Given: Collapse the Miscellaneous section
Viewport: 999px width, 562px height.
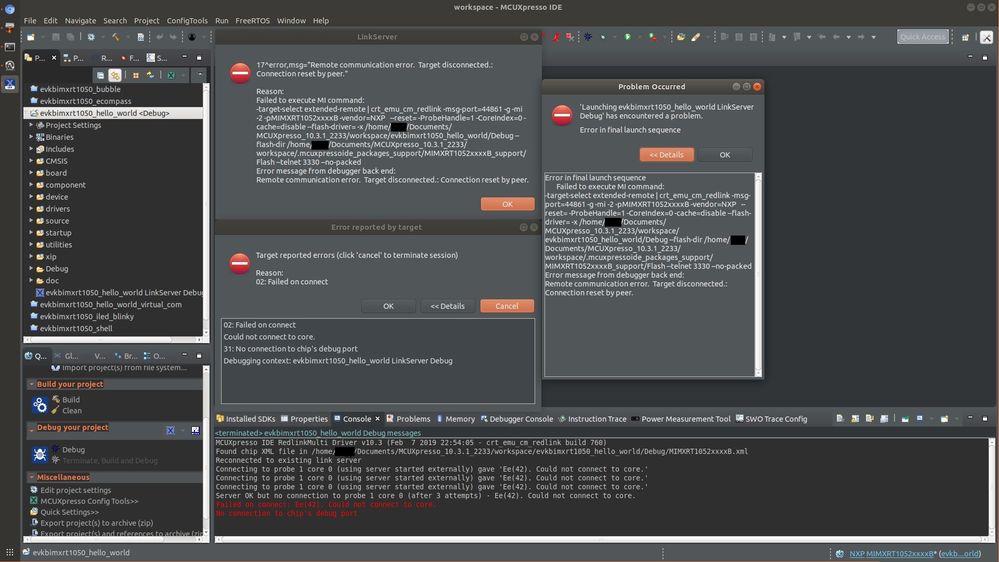Looking at the screenshot, I should 31,477.
